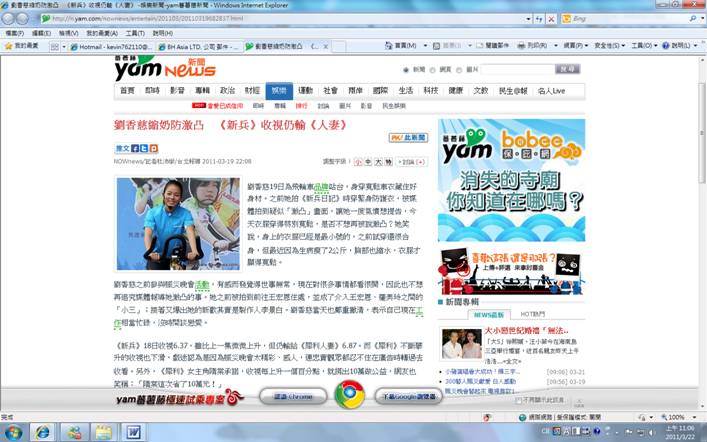
Task: Open the 安全性(S) Safety dropdown
Action: point(610,46)
